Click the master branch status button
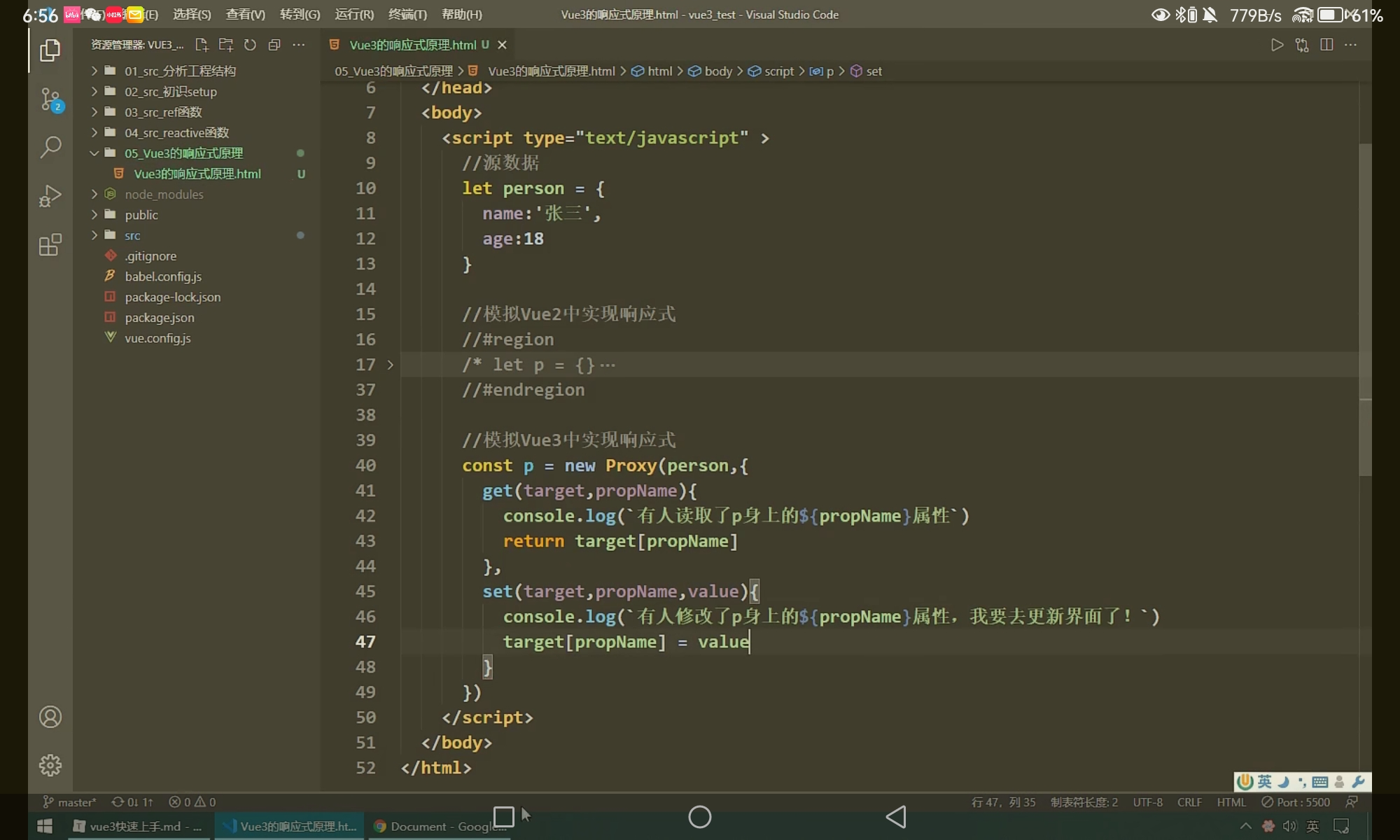This screenshot has height=840, width=1400. (x=70, y=802)
